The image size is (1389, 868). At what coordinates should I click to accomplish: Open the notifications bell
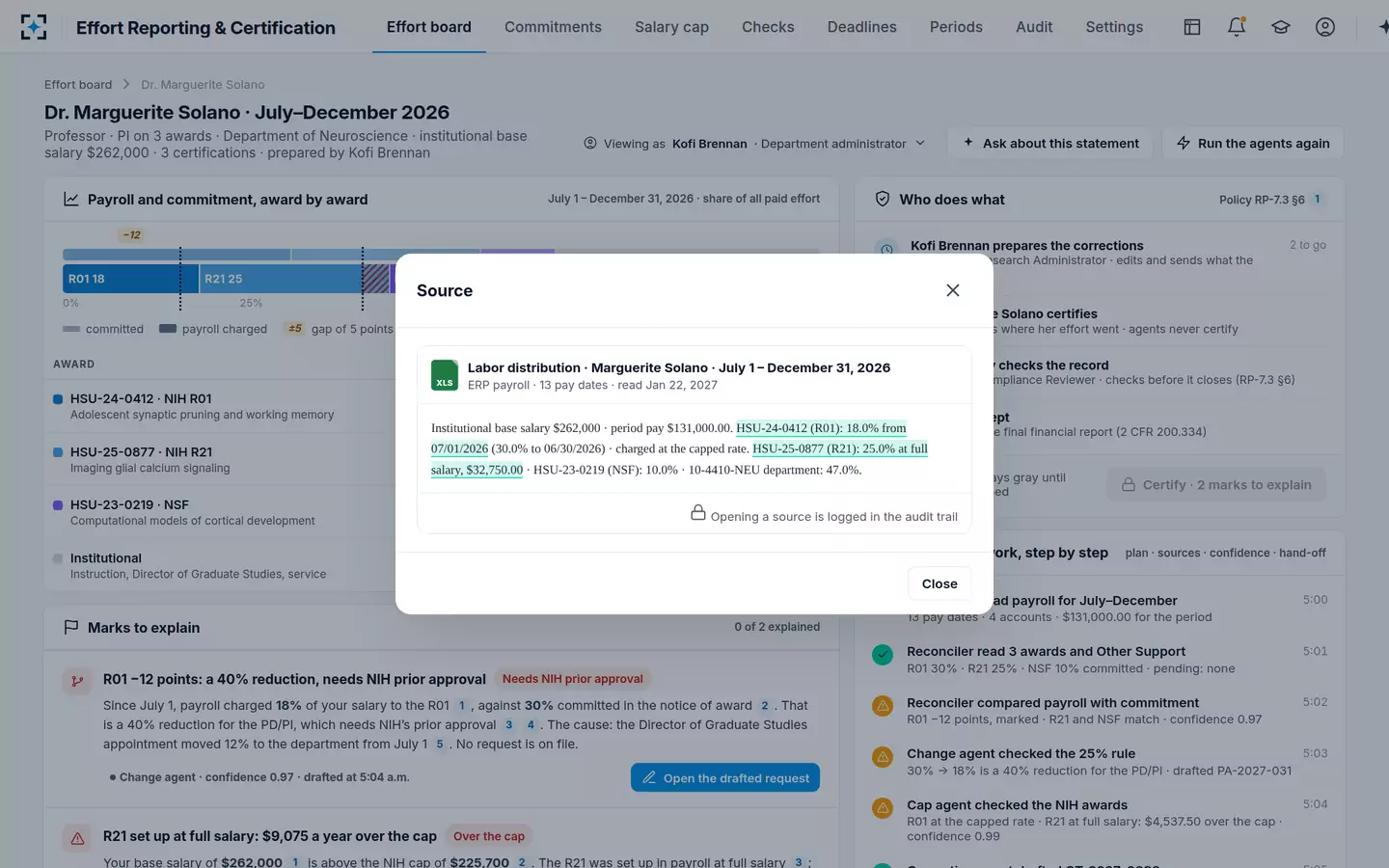(x=1237, y=27)
